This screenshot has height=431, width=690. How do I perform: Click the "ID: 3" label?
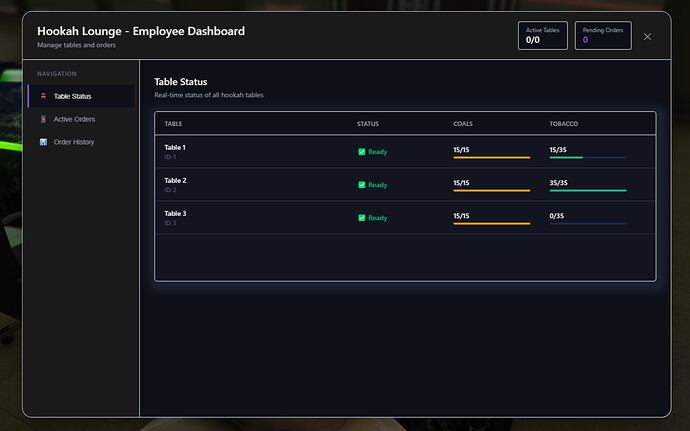pos(170,223)
